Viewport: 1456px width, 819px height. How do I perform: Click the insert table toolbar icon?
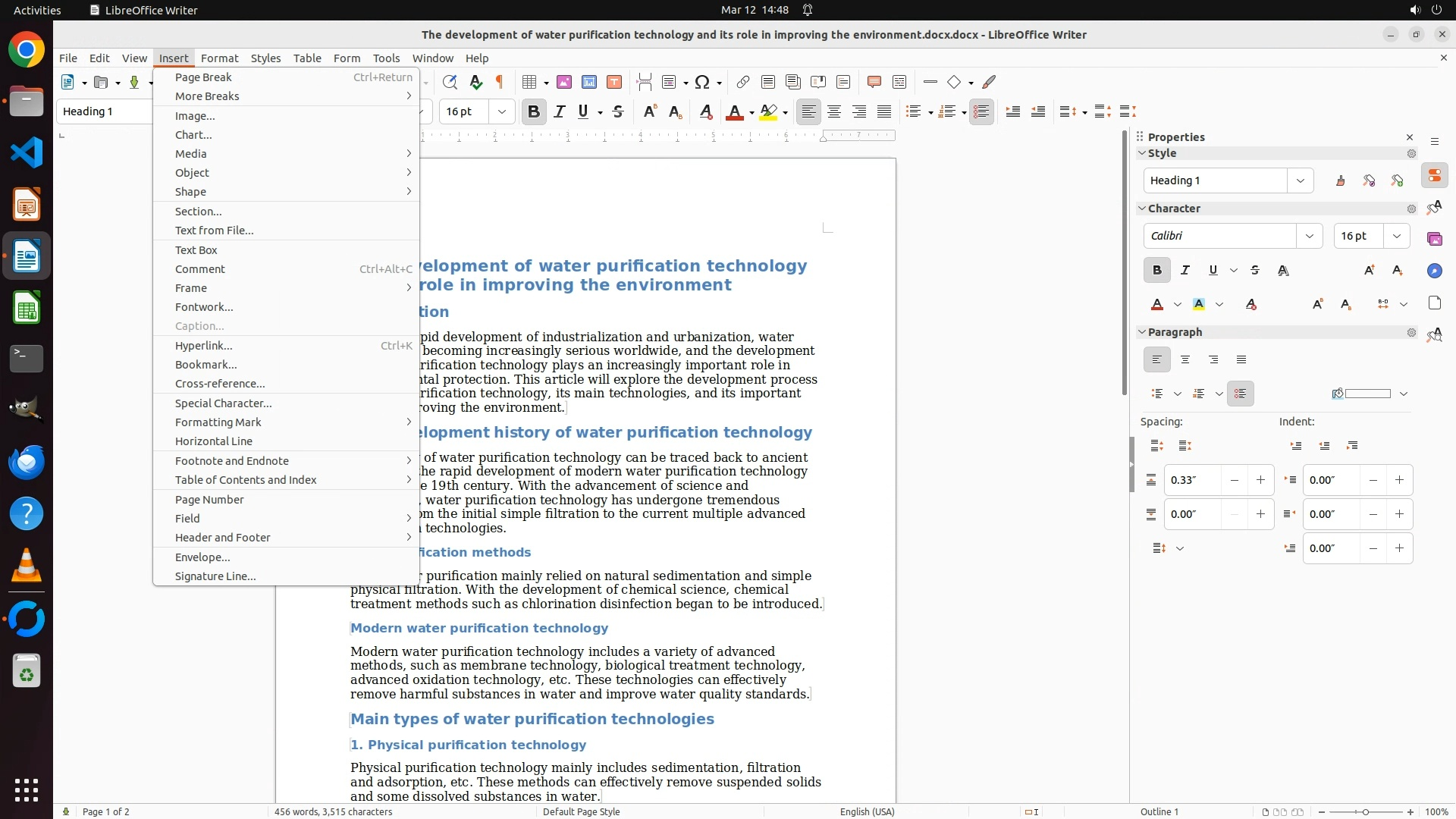530,82
